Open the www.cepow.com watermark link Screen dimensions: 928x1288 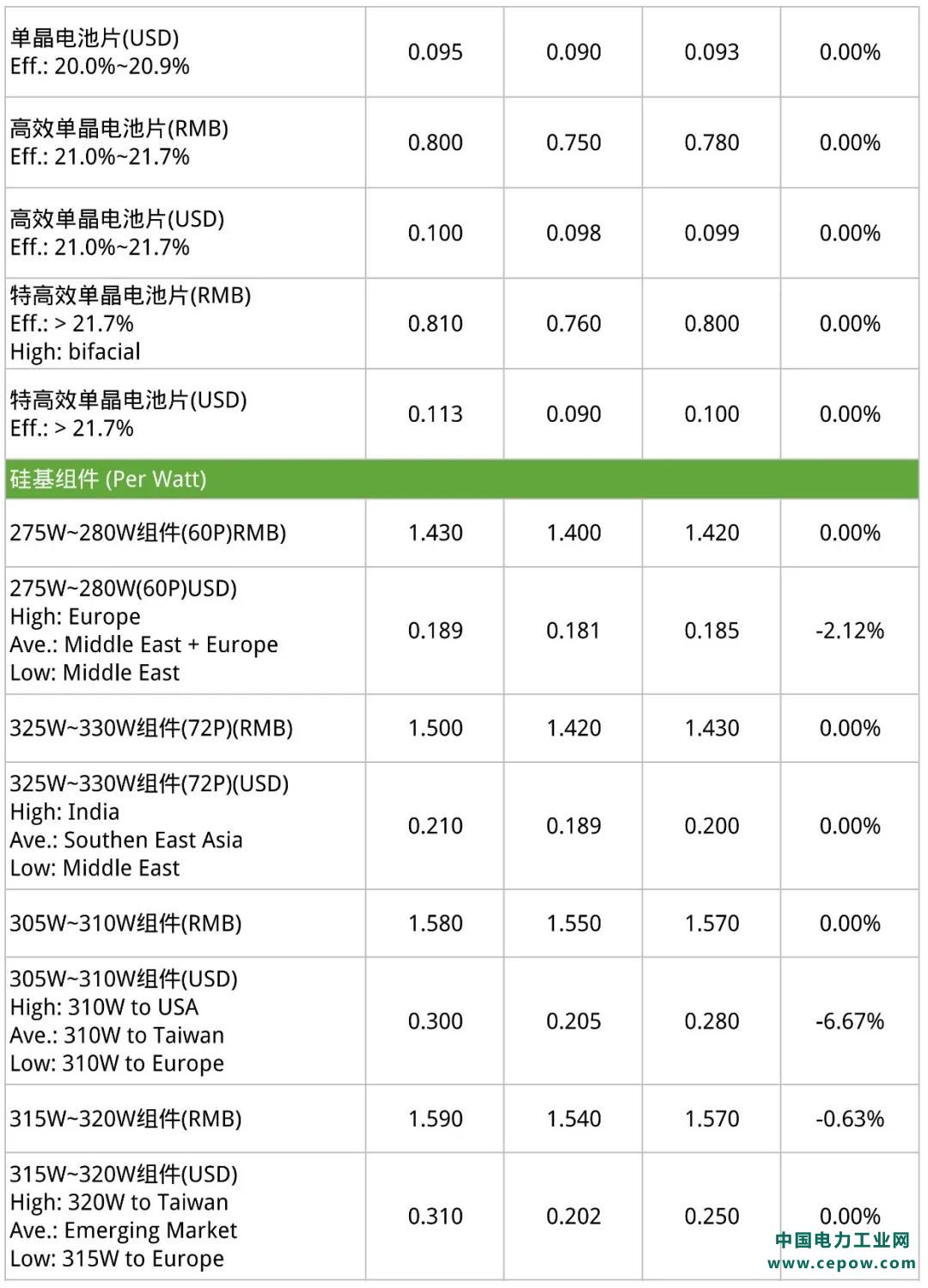(x=841, y=1263)
